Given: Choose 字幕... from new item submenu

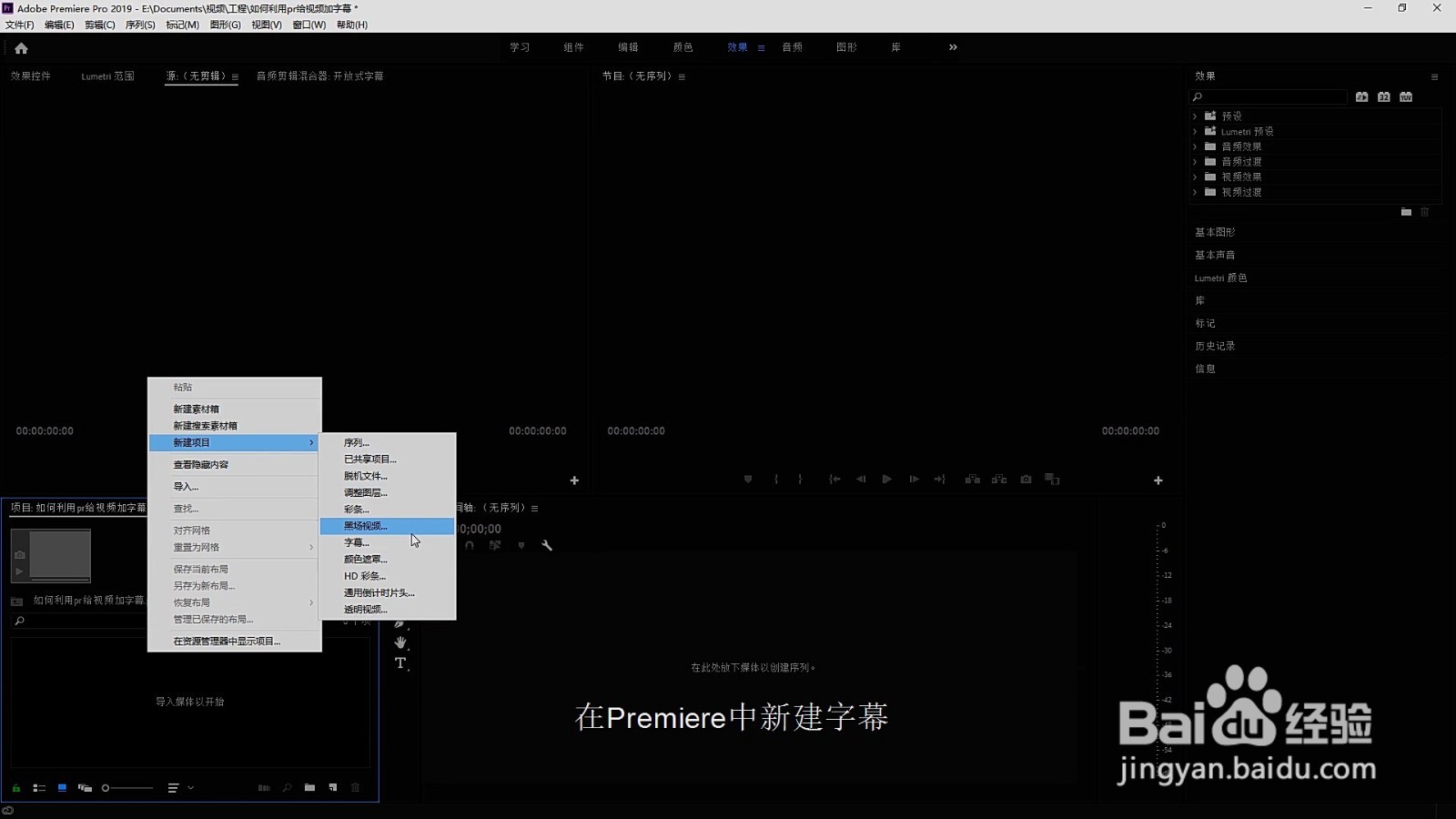Looking at the screenshot, I should pyautogui.click(x=388, y=542).
